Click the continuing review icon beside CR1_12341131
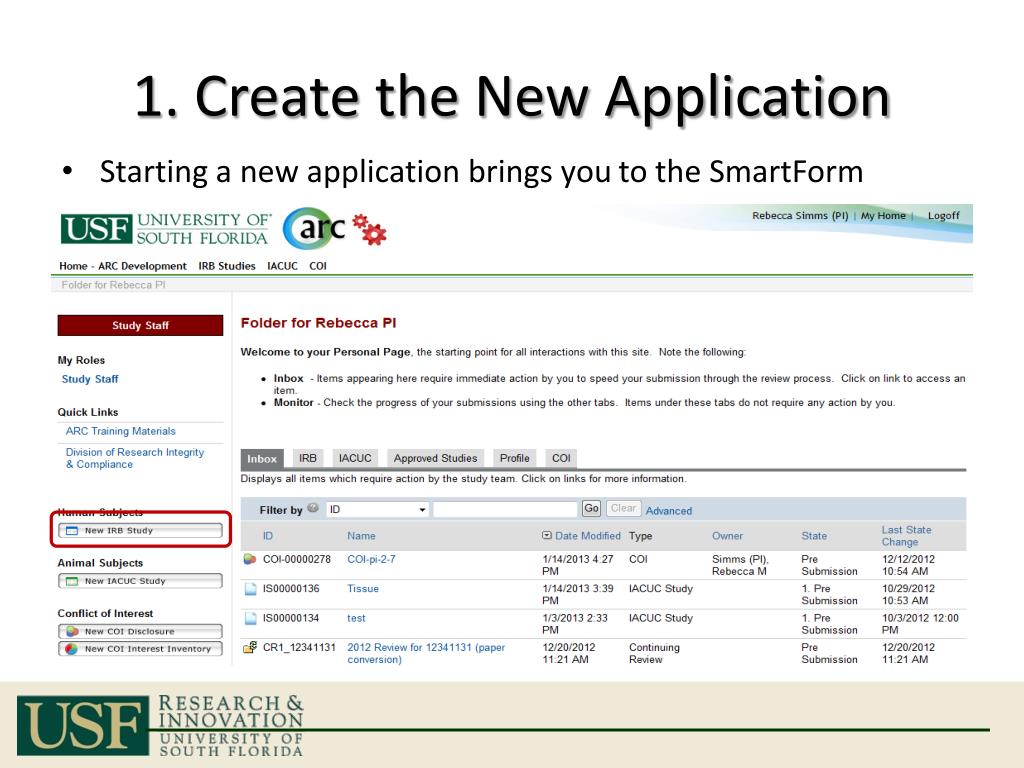1024x768 pixels. coord(250,648)
